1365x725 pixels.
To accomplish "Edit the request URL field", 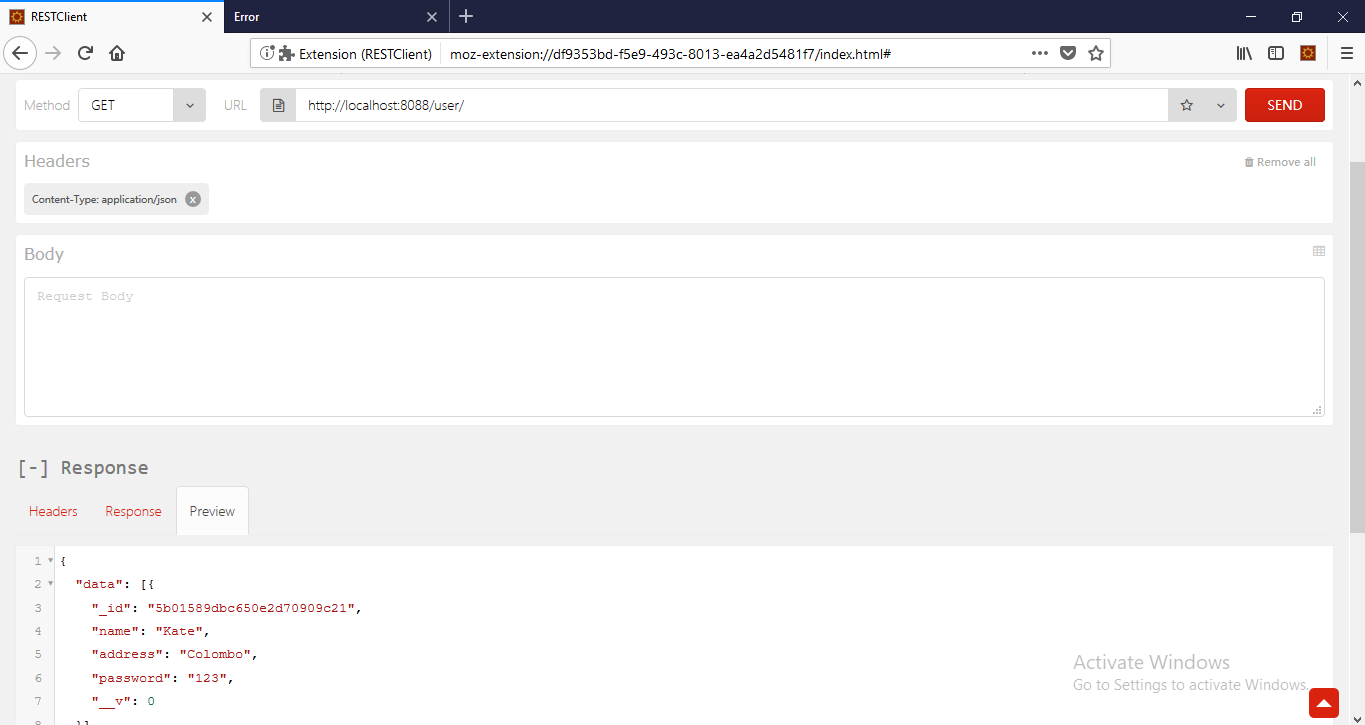I will click(731, 105).
